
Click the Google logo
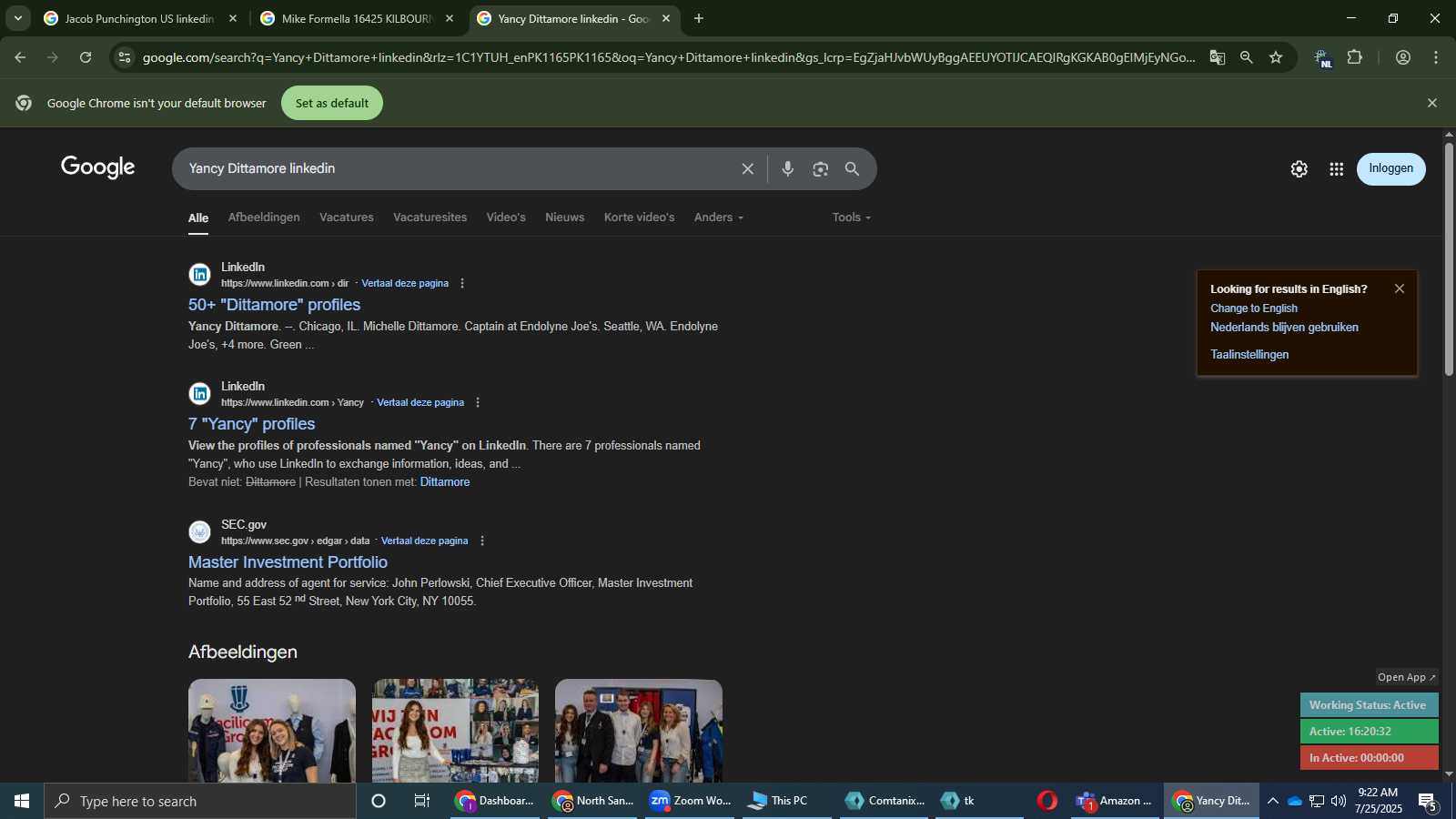98,167
